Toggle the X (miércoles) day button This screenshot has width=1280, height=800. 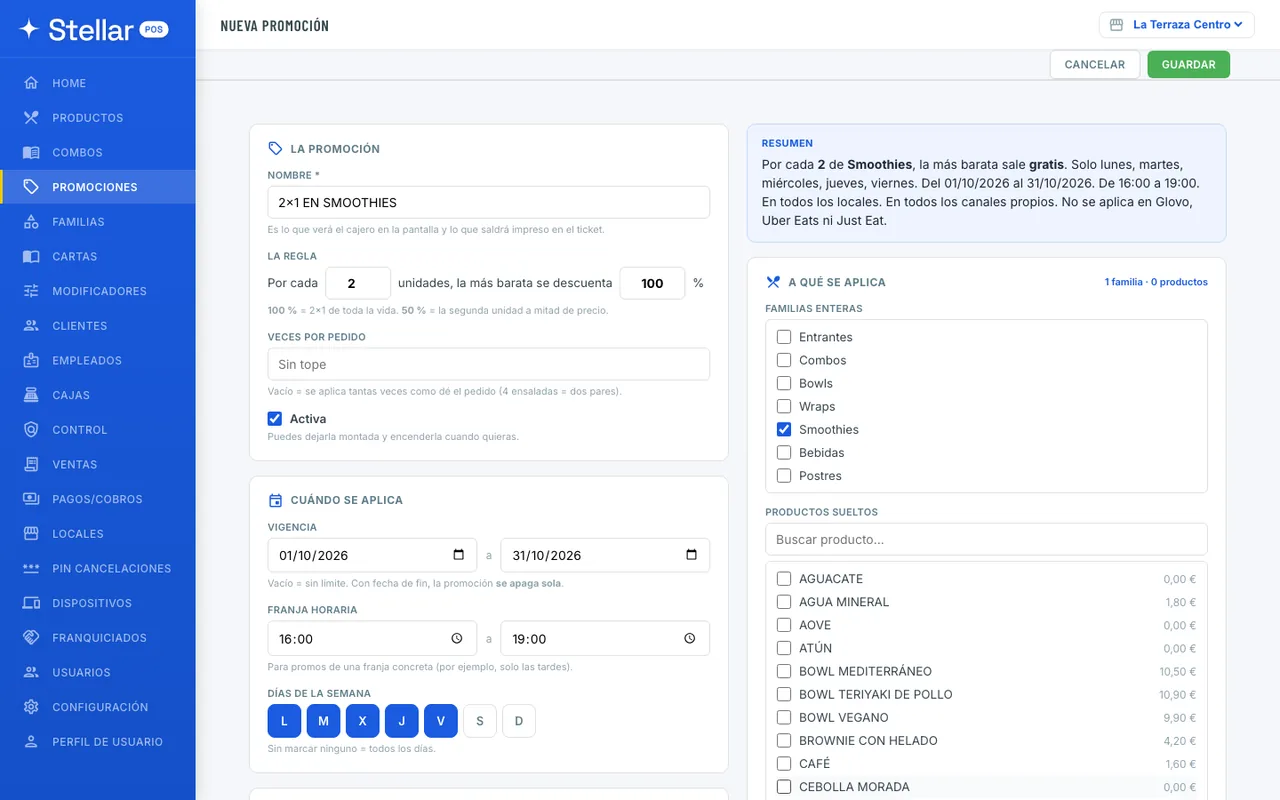[362, 721]
